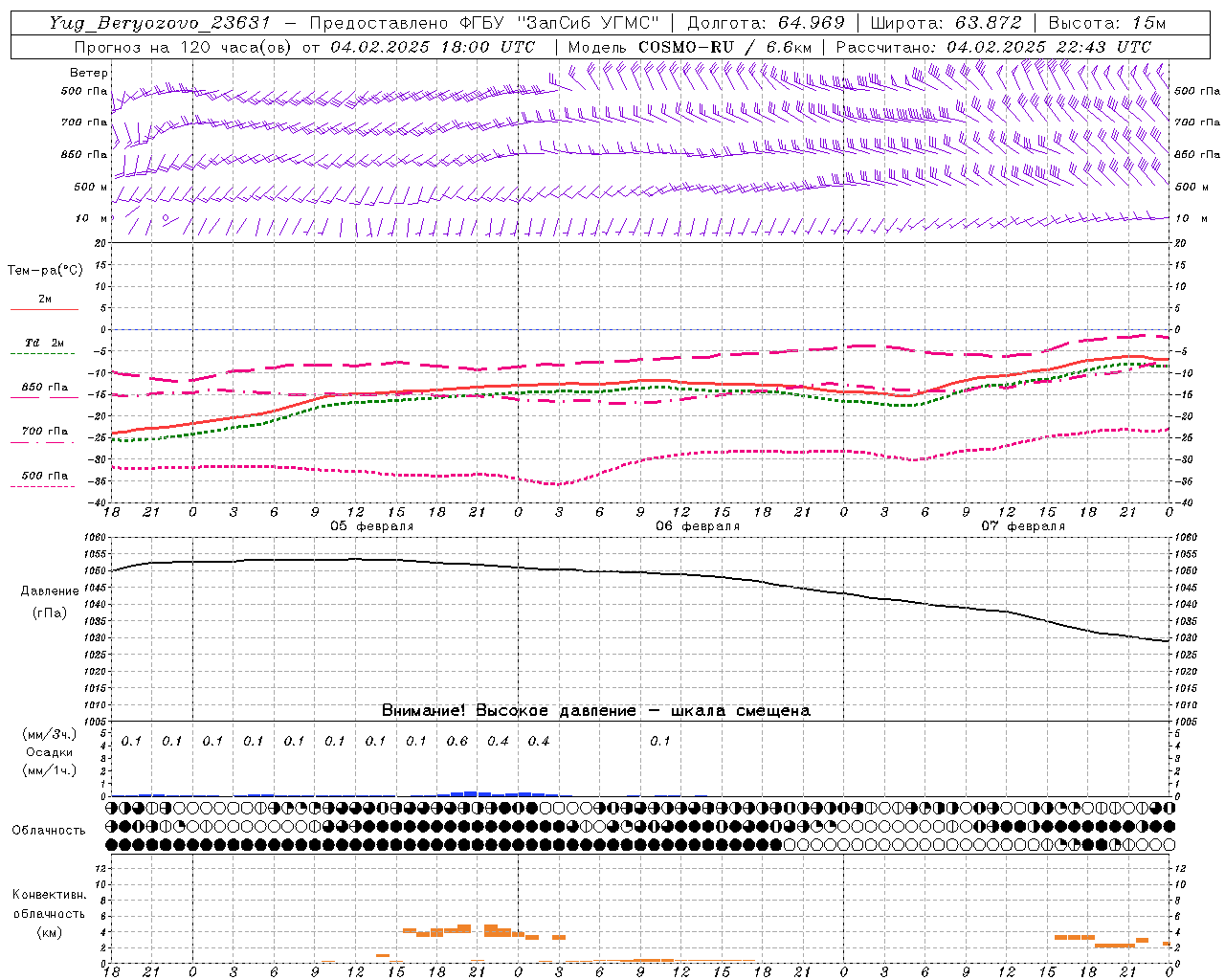This screenshot has height=980, width=1225.
Task: Click the model label COSMO-RU / 6.6км
Action: coord(724,46)
